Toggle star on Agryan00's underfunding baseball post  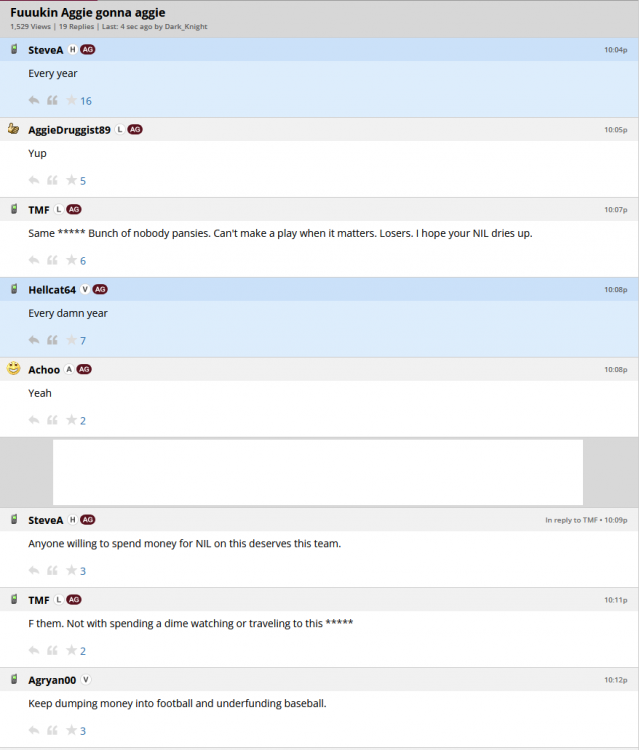[x=71, y=730]
